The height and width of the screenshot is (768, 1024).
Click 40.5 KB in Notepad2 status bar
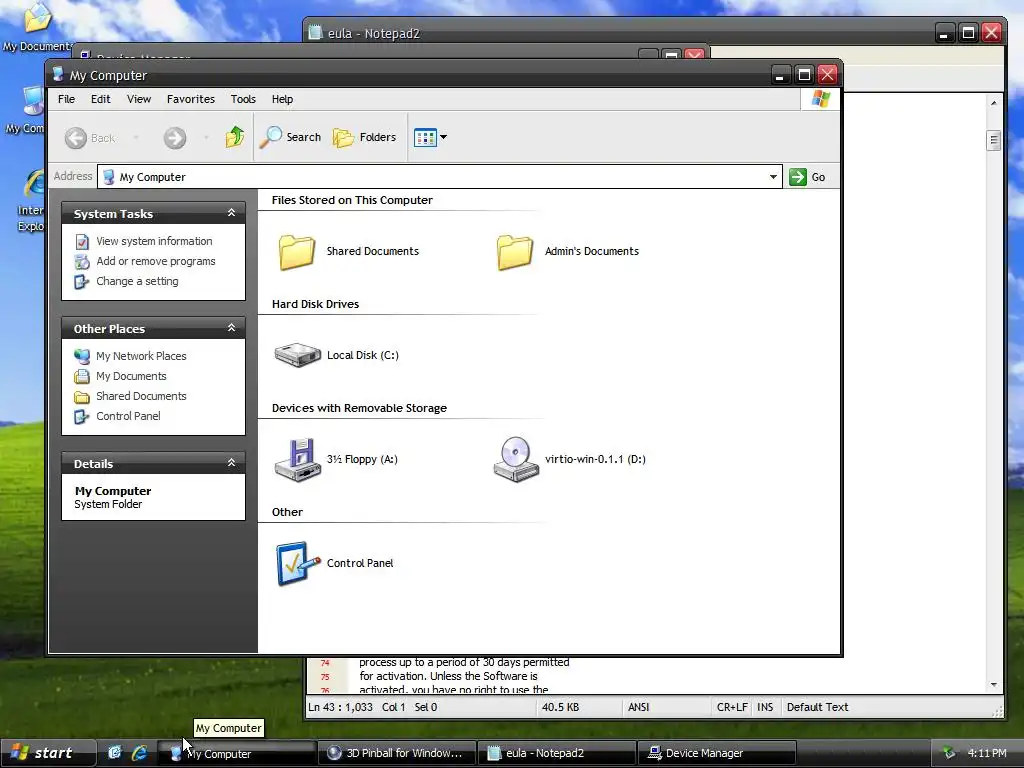pos(560,707)
